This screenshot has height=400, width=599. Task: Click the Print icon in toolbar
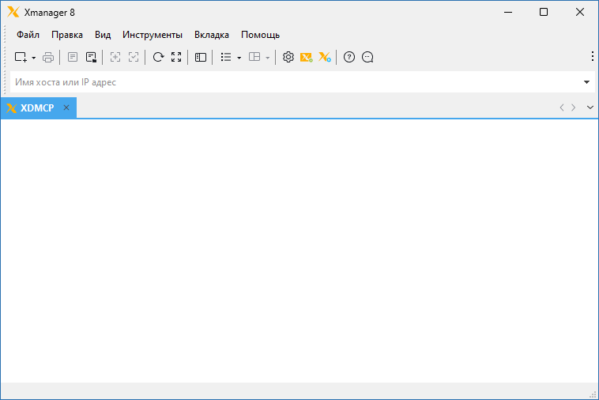(x=48, y=57)
